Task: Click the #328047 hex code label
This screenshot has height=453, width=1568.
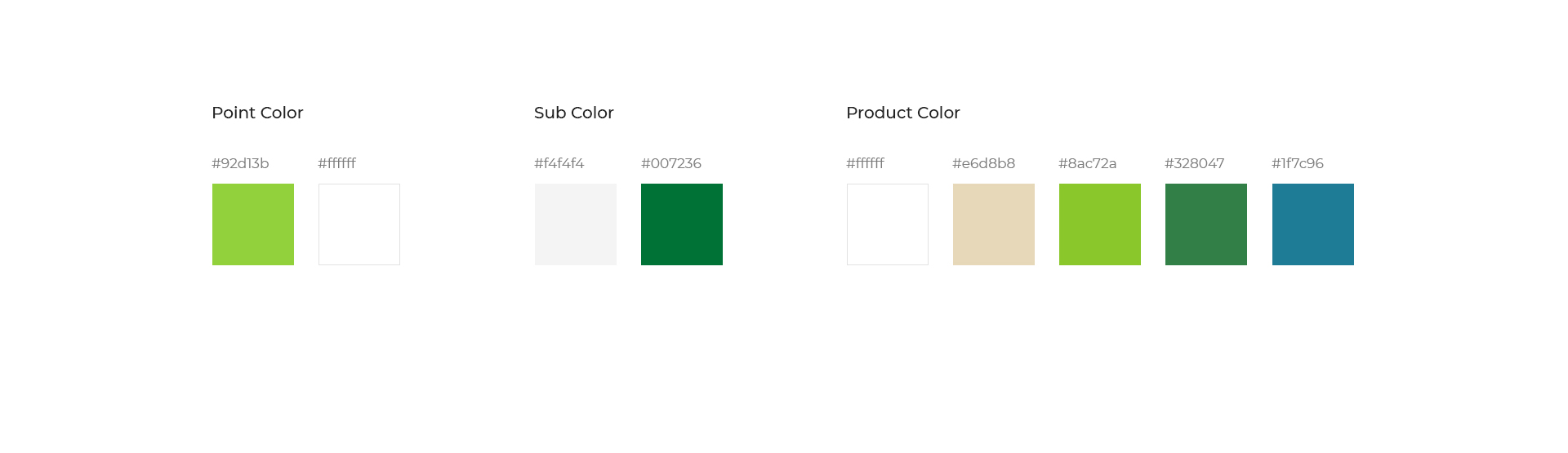Action: (1195, 163)
